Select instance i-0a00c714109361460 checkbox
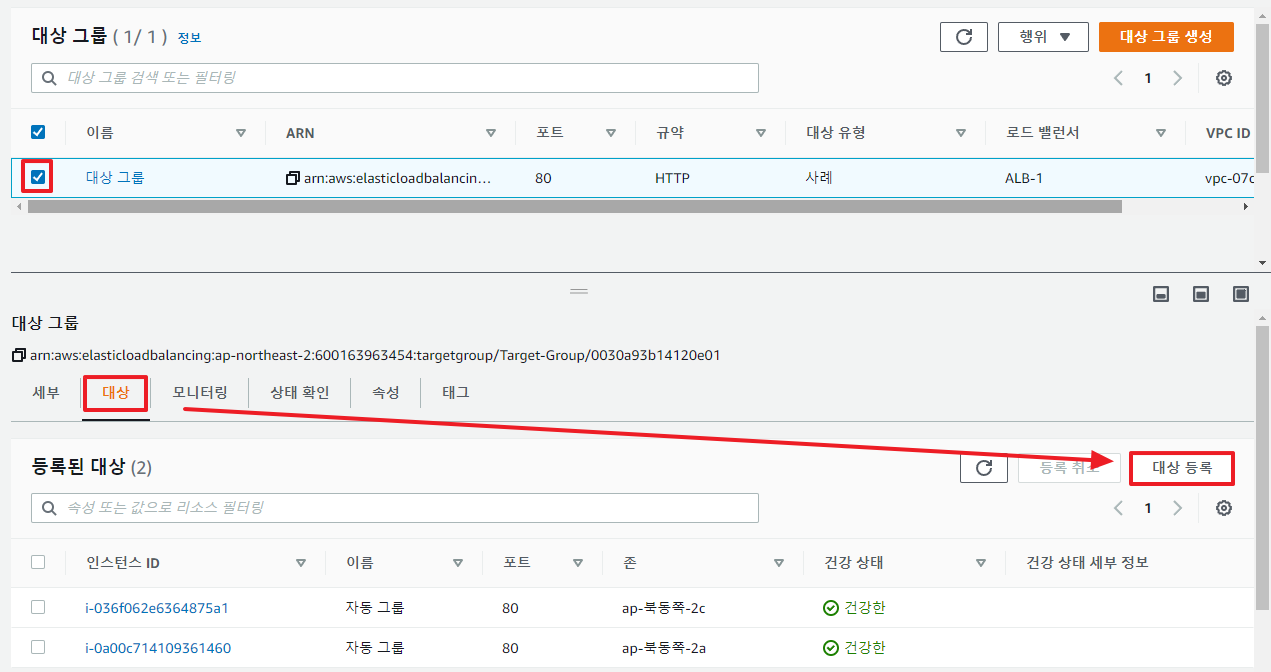 [x=38, y=647]
